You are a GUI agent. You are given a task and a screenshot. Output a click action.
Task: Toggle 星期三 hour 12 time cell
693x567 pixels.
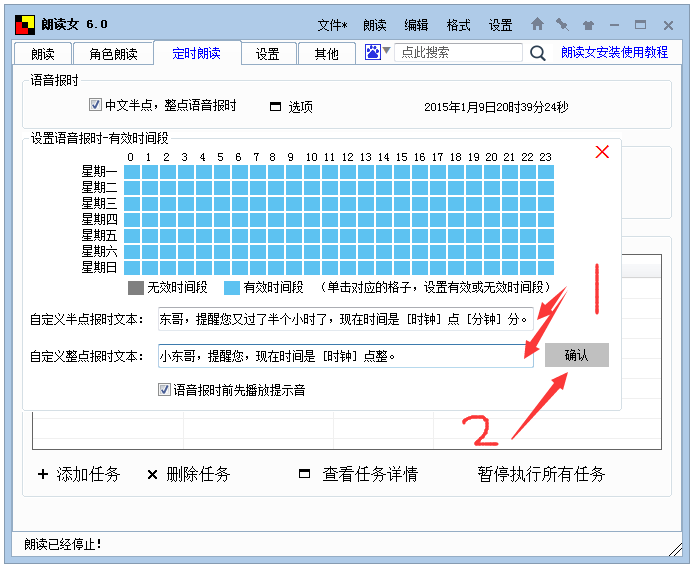tap(348, 204)
